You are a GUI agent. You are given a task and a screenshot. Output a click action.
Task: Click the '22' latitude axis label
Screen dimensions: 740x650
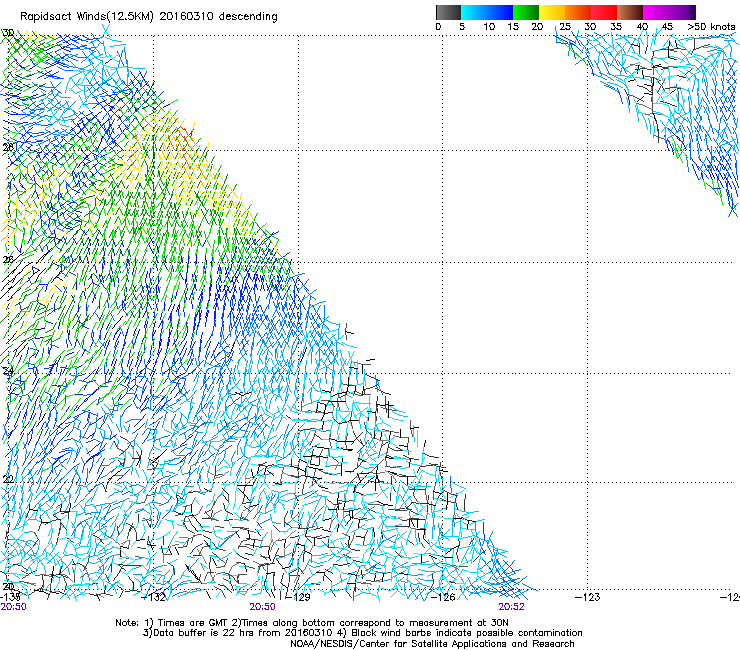tap(8, 479)
